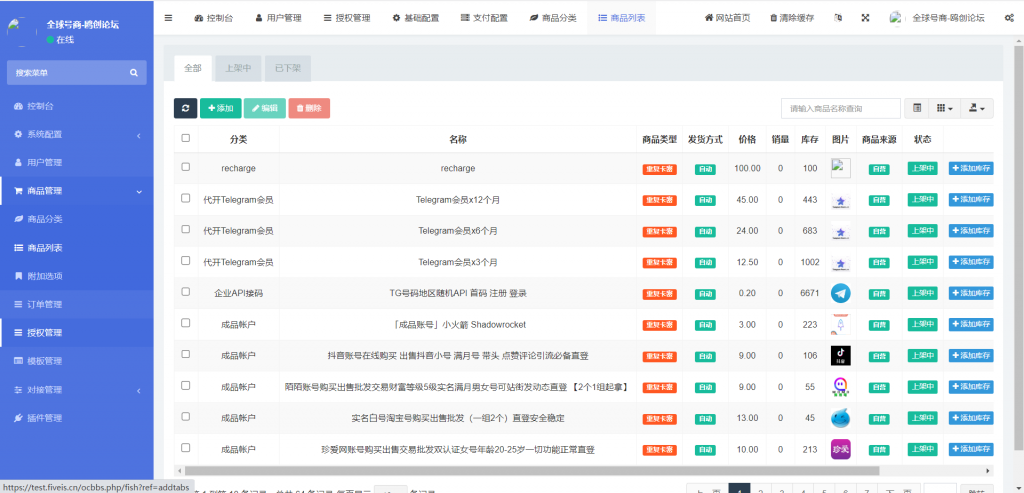
Task: Click the refresh table icon button
Action: pos(185,108)
